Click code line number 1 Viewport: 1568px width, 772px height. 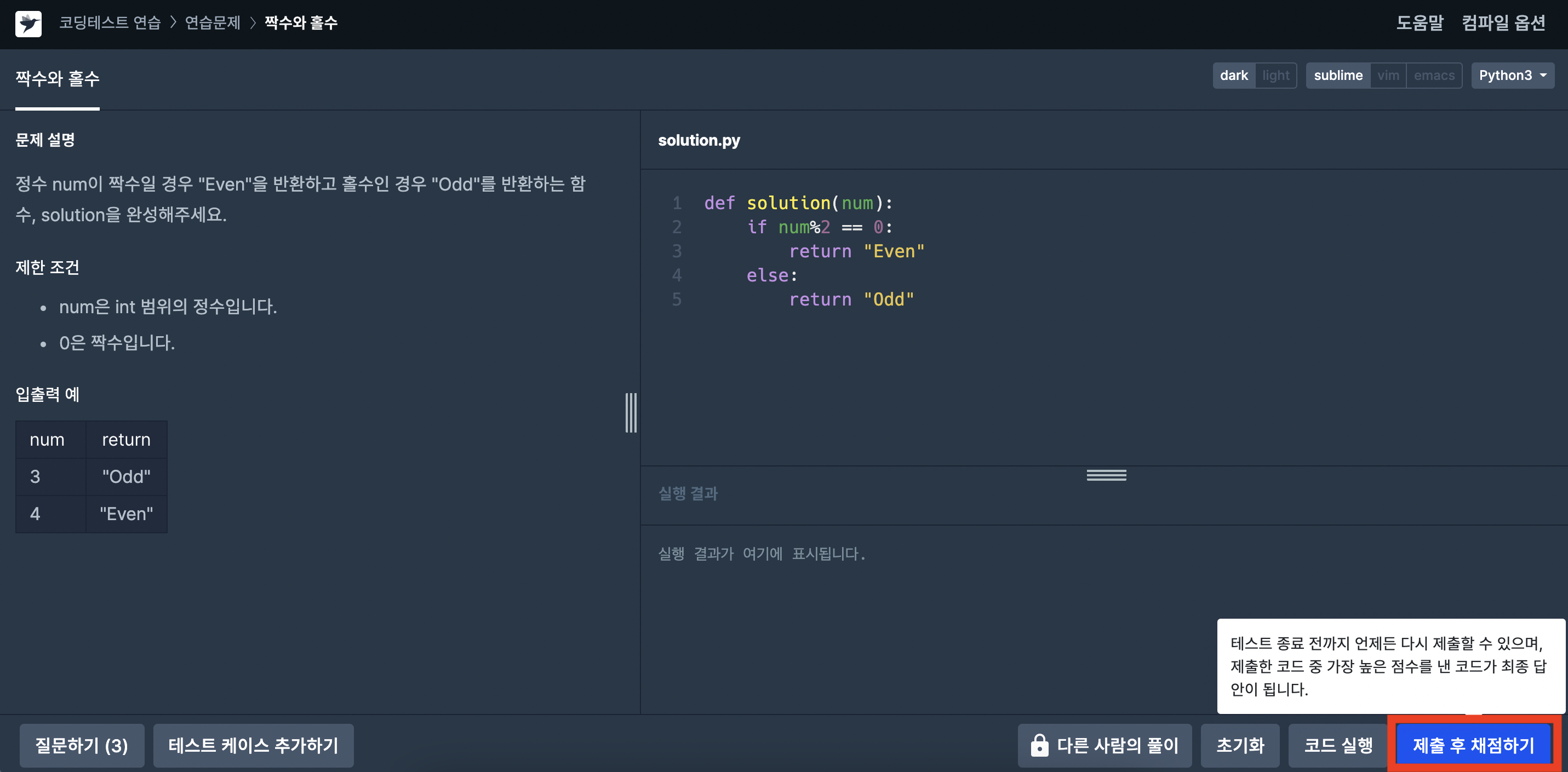(x=677, y=203)
